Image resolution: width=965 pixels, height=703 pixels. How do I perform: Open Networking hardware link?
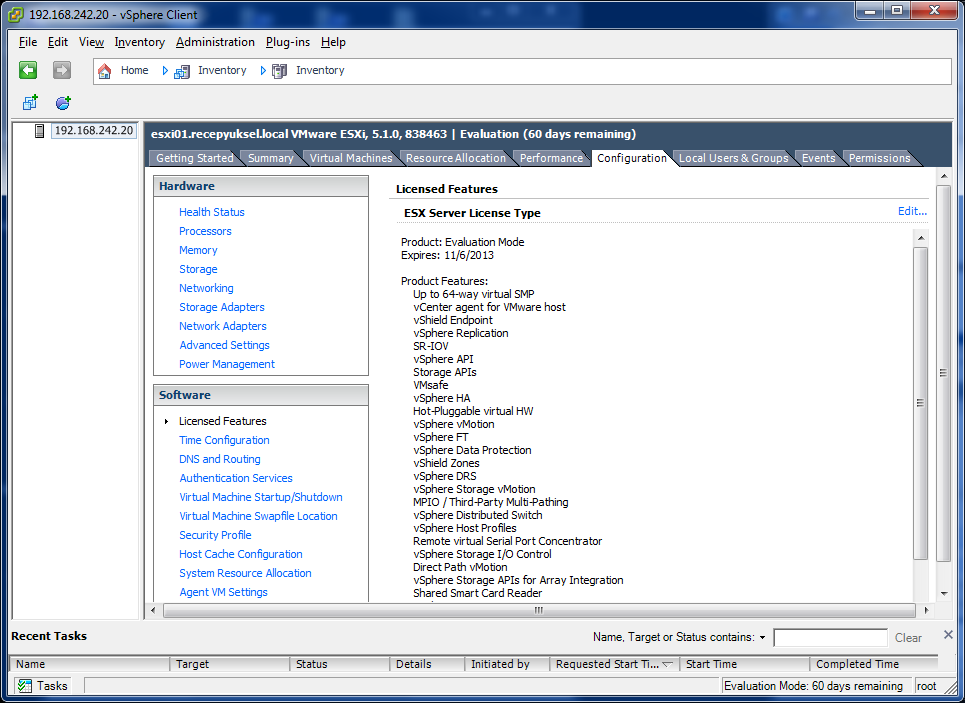(206, 288)
